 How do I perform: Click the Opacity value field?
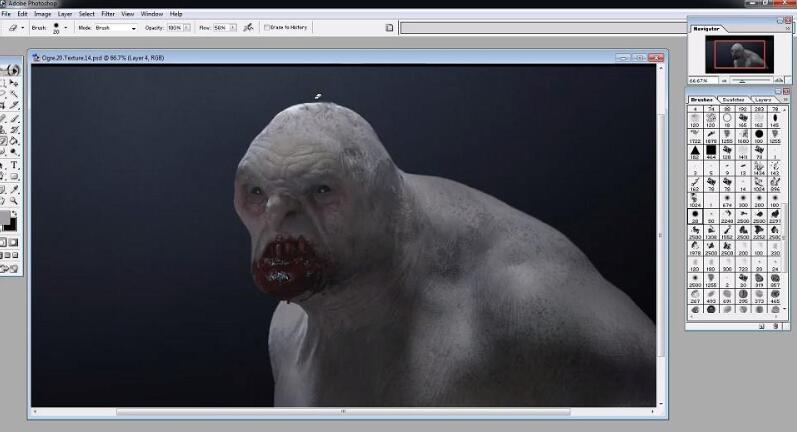[x=174, y=28]
